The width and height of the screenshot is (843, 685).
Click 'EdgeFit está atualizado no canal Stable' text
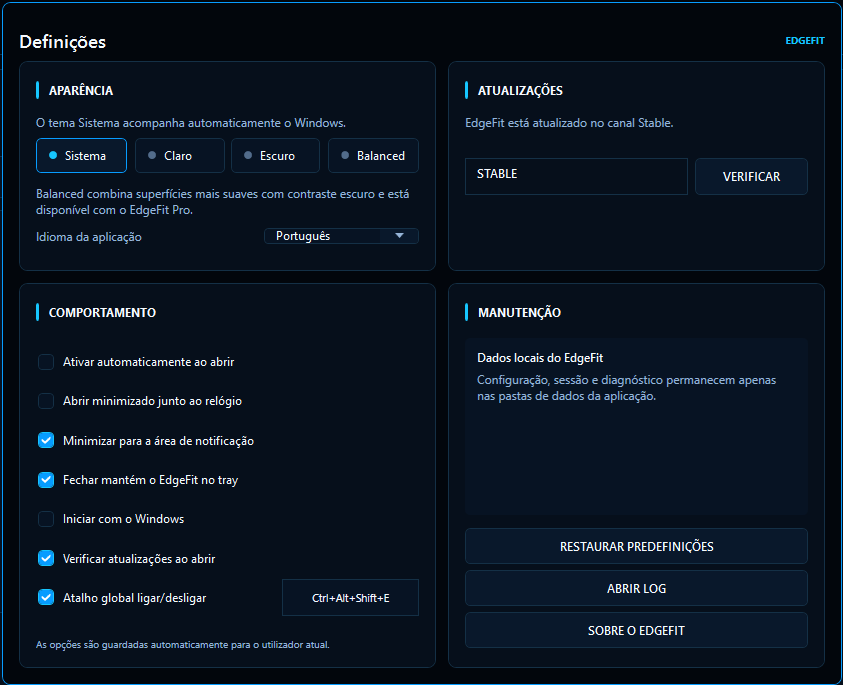point(569,123)
